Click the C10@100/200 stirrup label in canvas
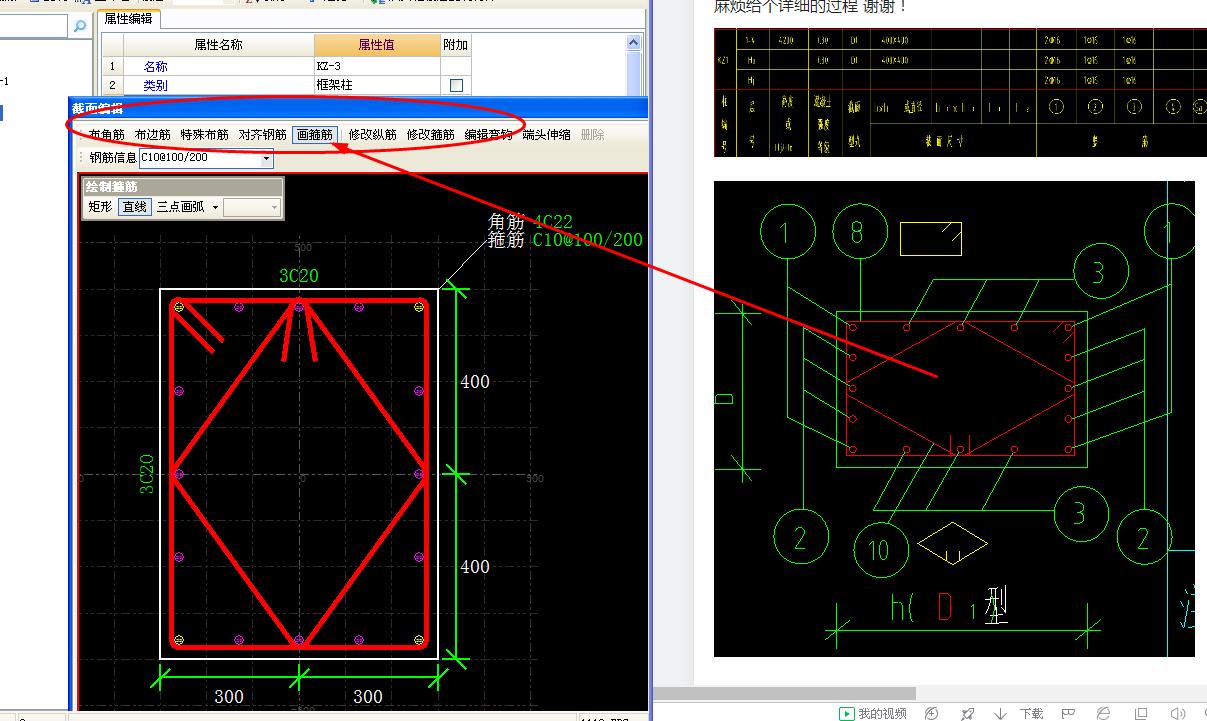1207x721 pixels. [587, 240]
